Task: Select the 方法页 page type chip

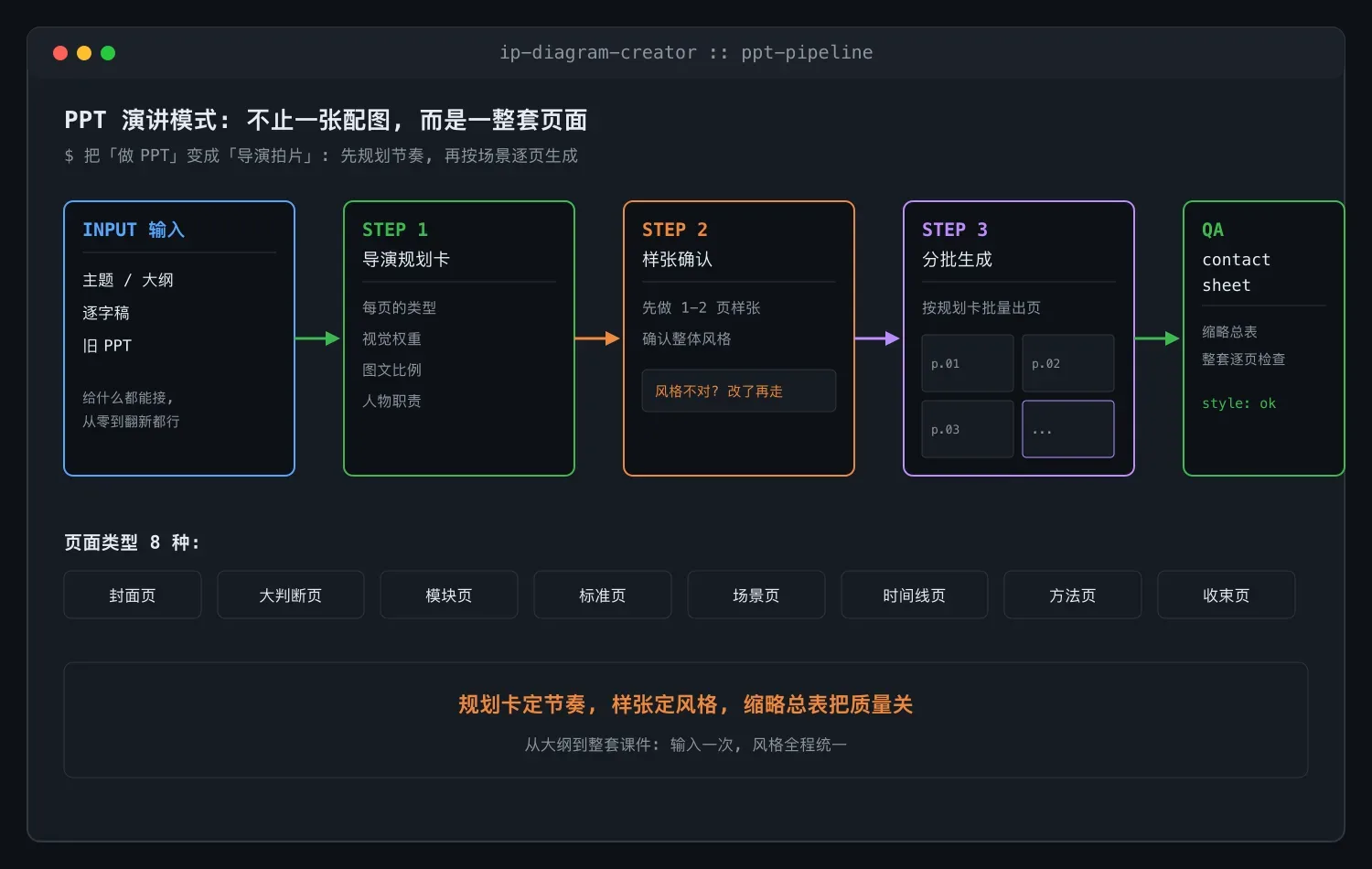Action: click(x=1073, y=595)
